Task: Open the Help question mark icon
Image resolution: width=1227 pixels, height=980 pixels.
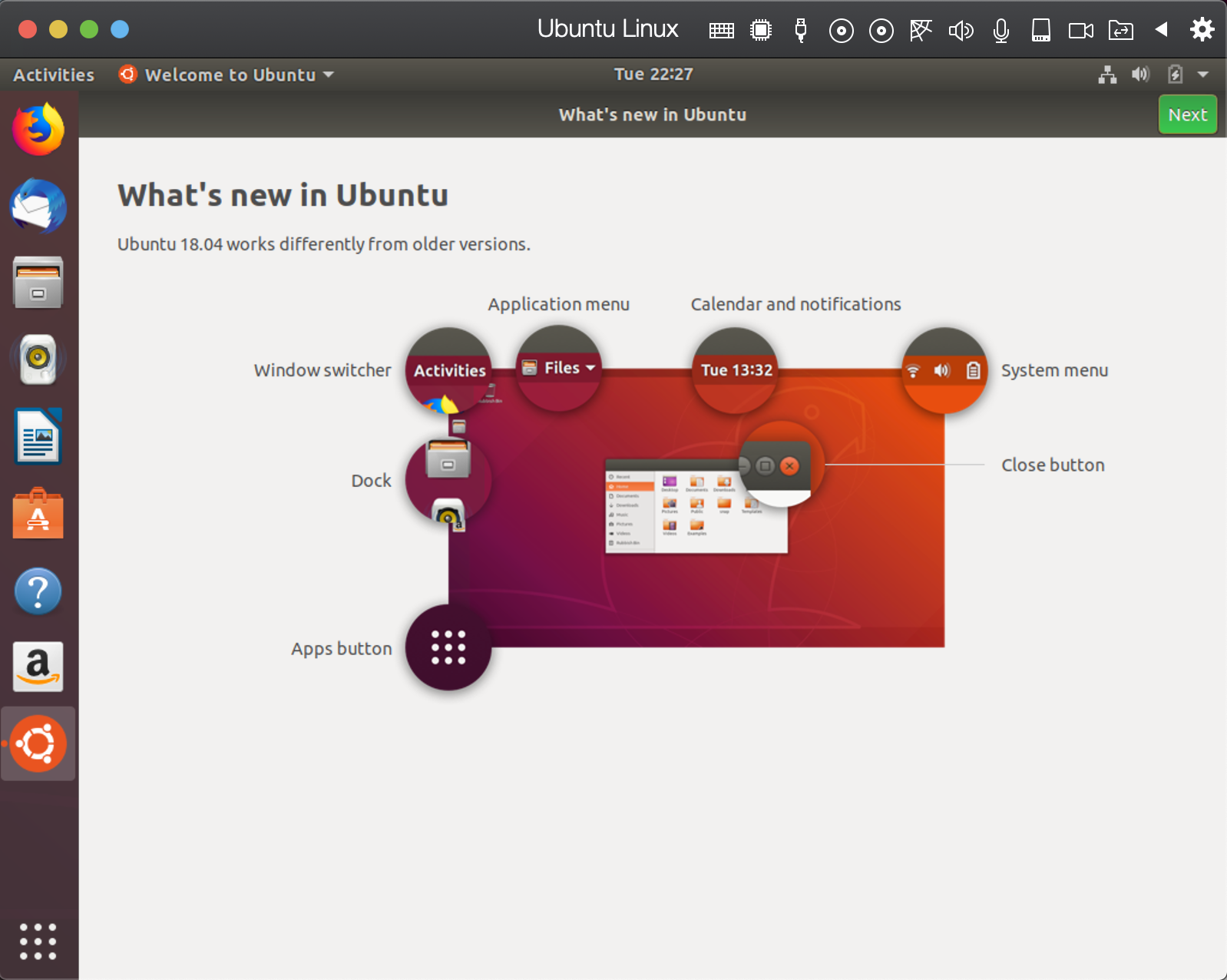Action: click(x=38, y=591)
